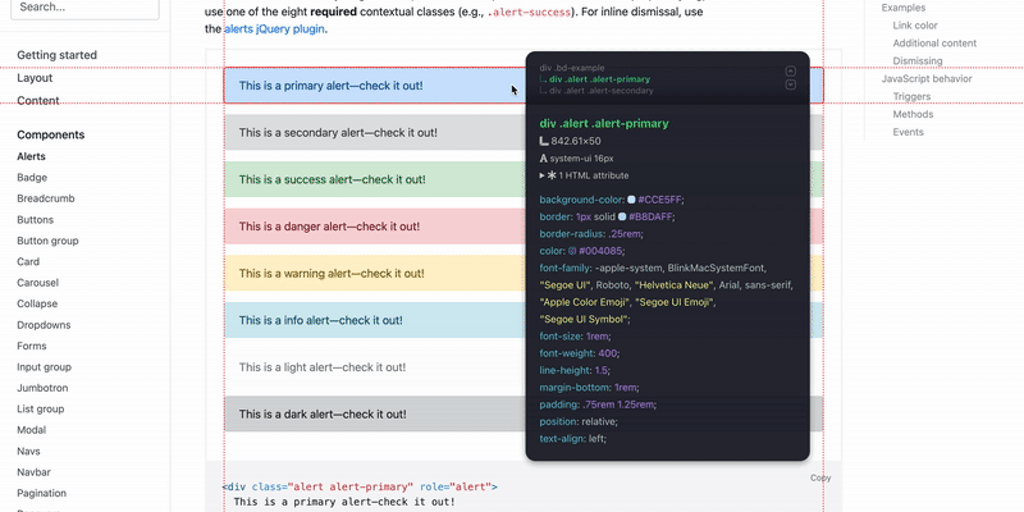Open the Dropdowns component page
The height and width of the screenshot is (512, 1024).
(43, 325)
